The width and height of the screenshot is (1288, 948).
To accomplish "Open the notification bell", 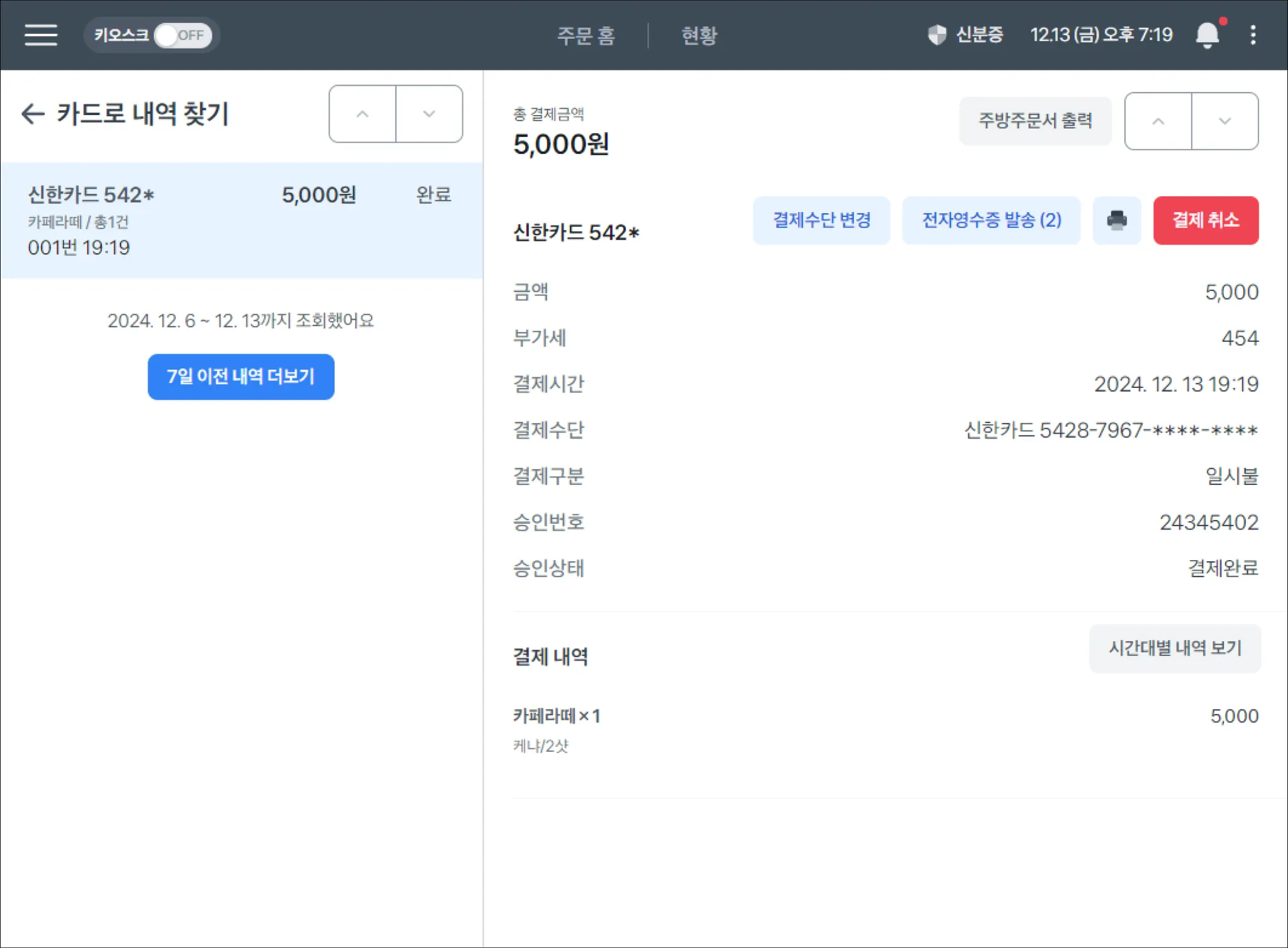I will click(1206, 35).
